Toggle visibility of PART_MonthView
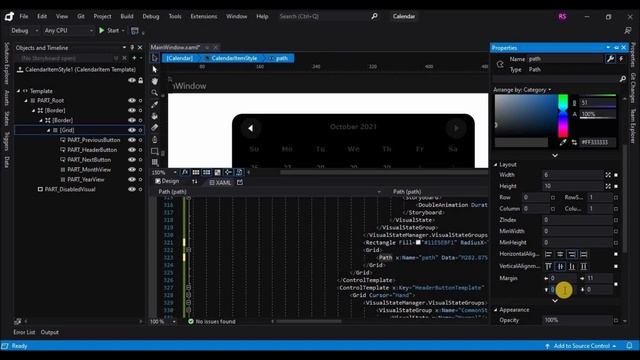 (131, 169)
